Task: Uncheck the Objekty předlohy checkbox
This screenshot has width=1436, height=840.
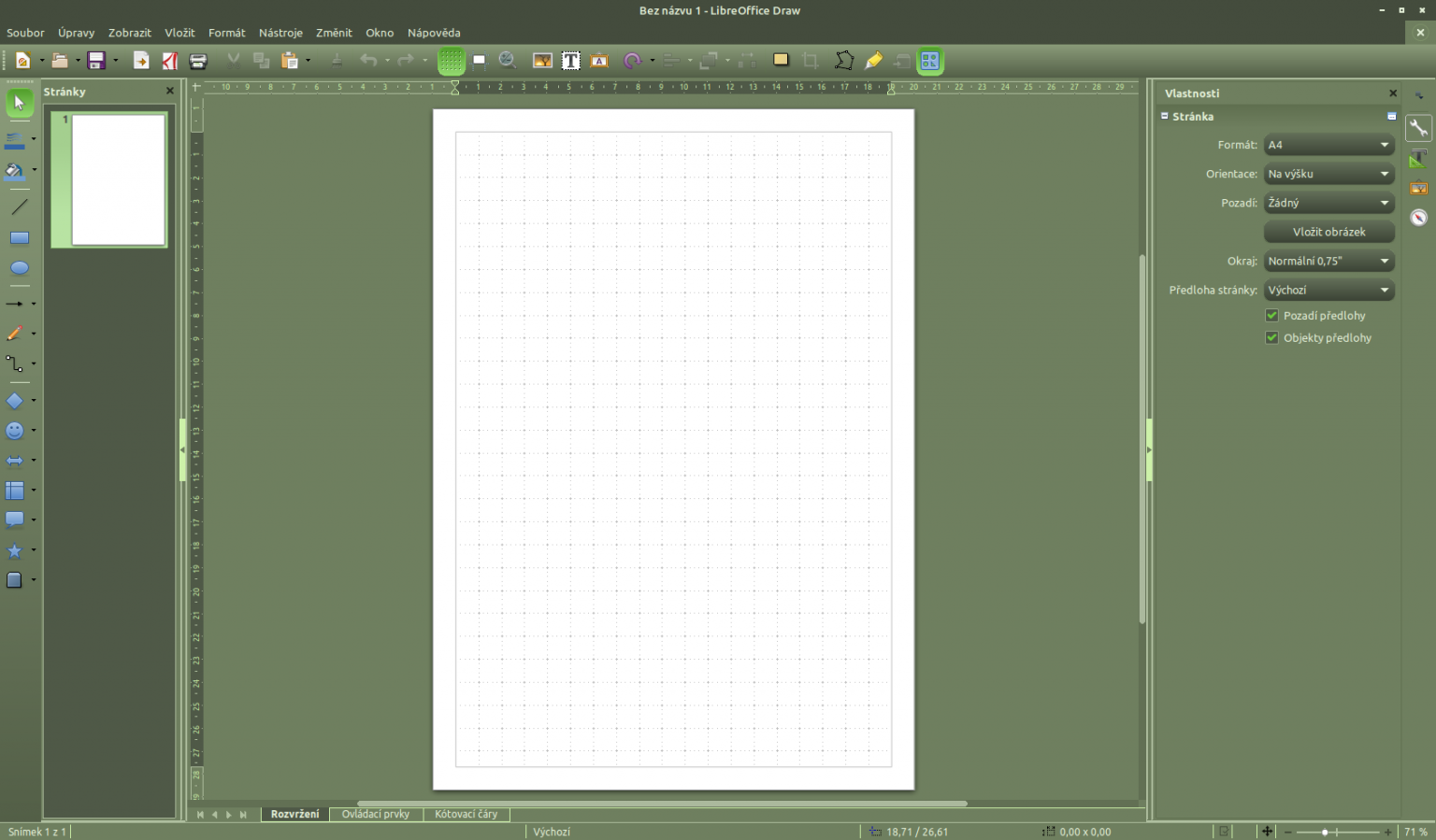Action: (1271, 338)
